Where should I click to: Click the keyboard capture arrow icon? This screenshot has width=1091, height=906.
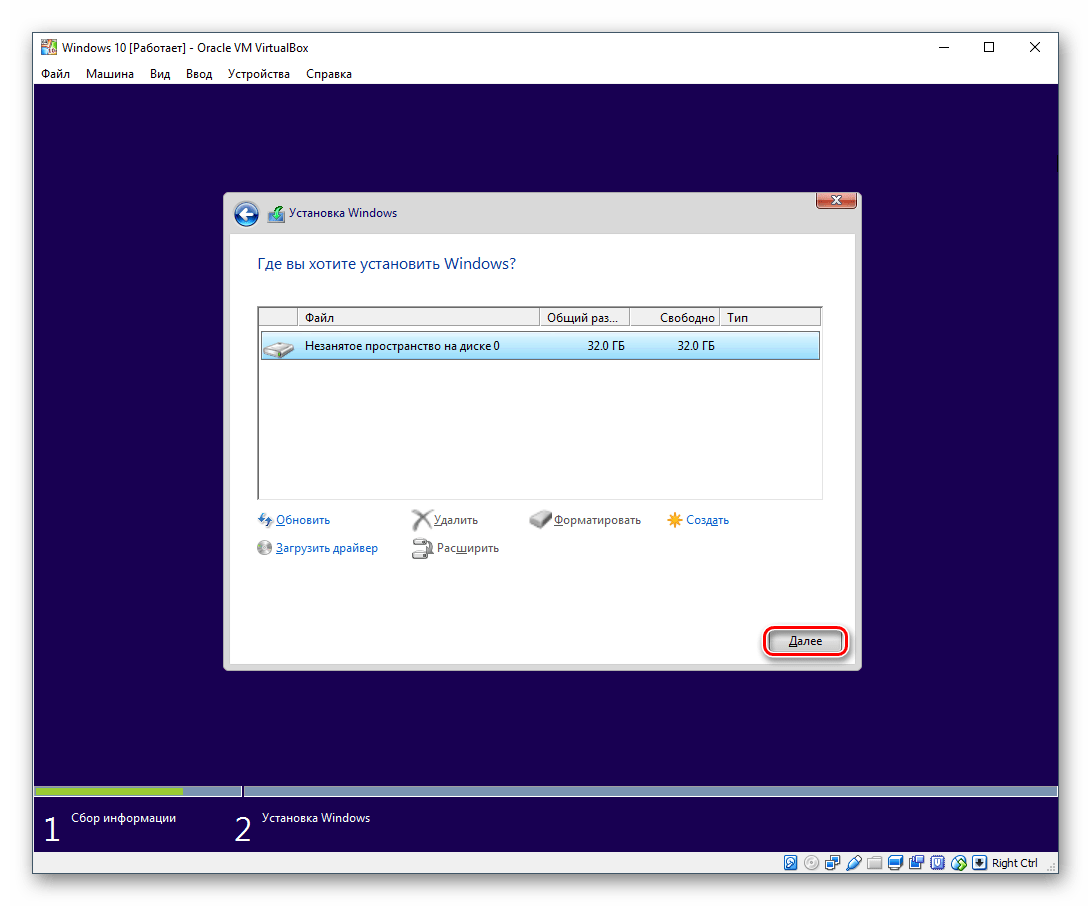pos(980,863)
